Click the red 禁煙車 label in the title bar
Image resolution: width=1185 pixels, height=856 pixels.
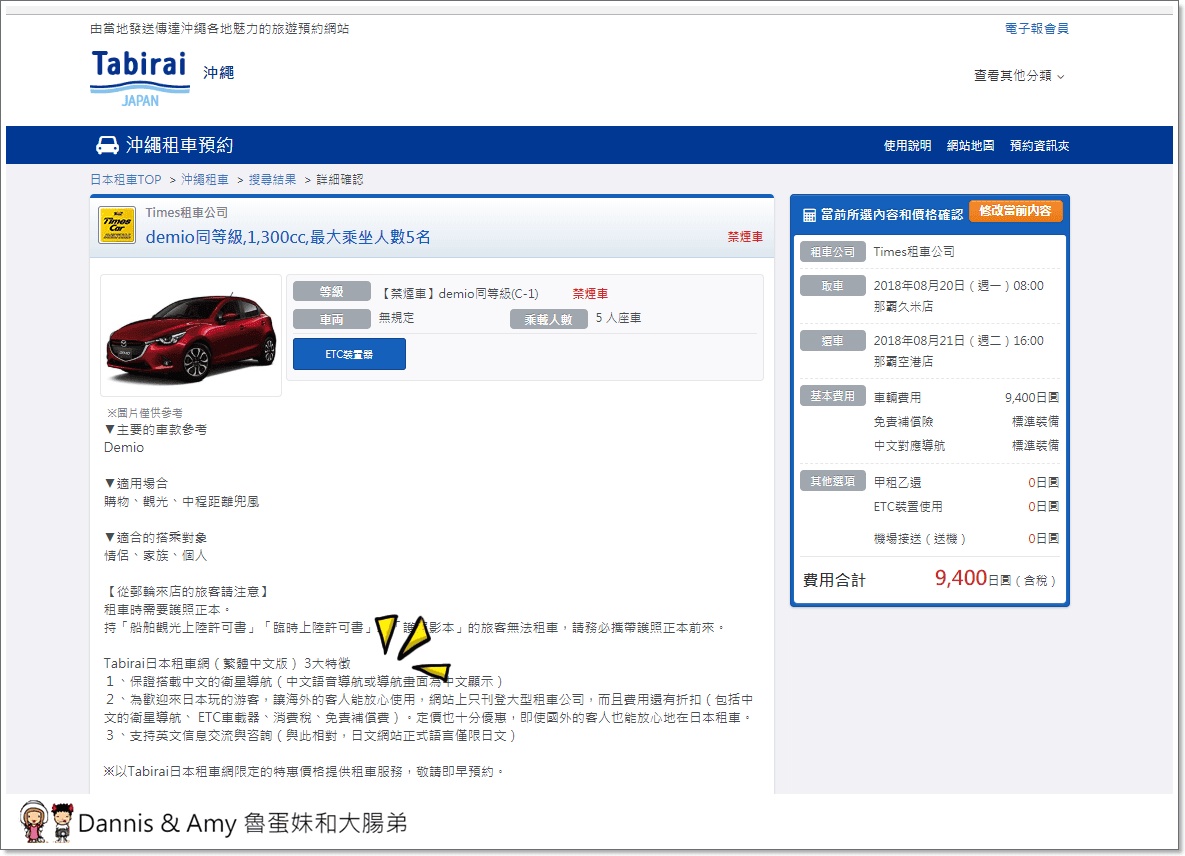[x=745, y=236]
